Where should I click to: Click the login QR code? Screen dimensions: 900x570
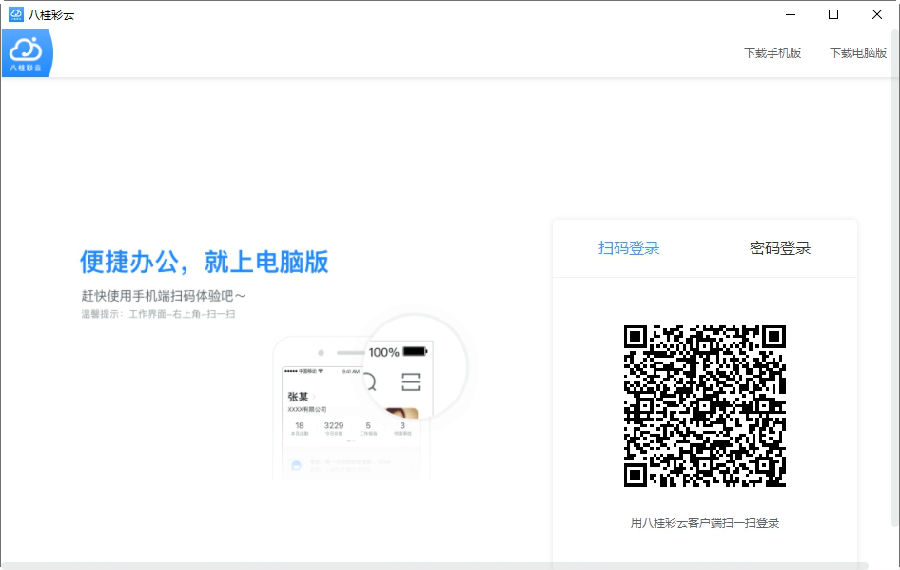coord(705,406)
